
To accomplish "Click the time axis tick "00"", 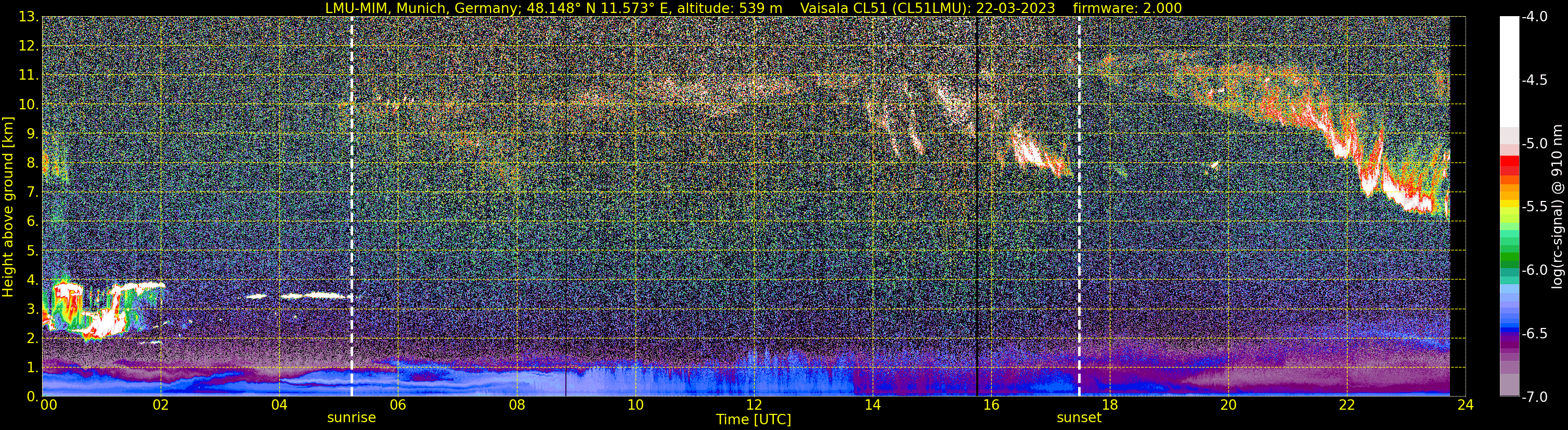I will point(49,406).
